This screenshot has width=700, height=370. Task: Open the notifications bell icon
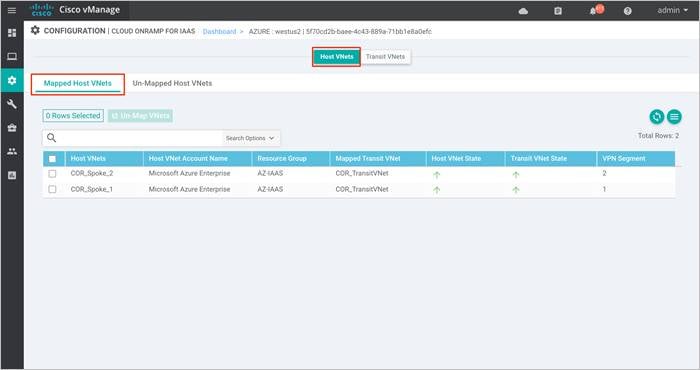pos(593,11)
